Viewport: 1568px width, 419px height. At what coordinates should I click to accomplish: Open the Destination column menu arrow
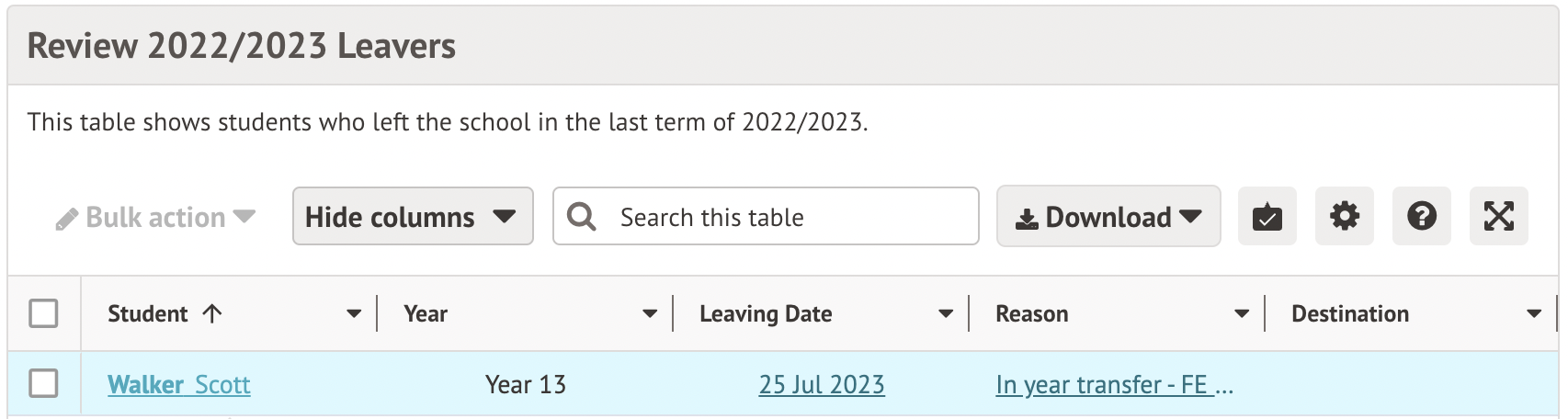(1534, 314)
